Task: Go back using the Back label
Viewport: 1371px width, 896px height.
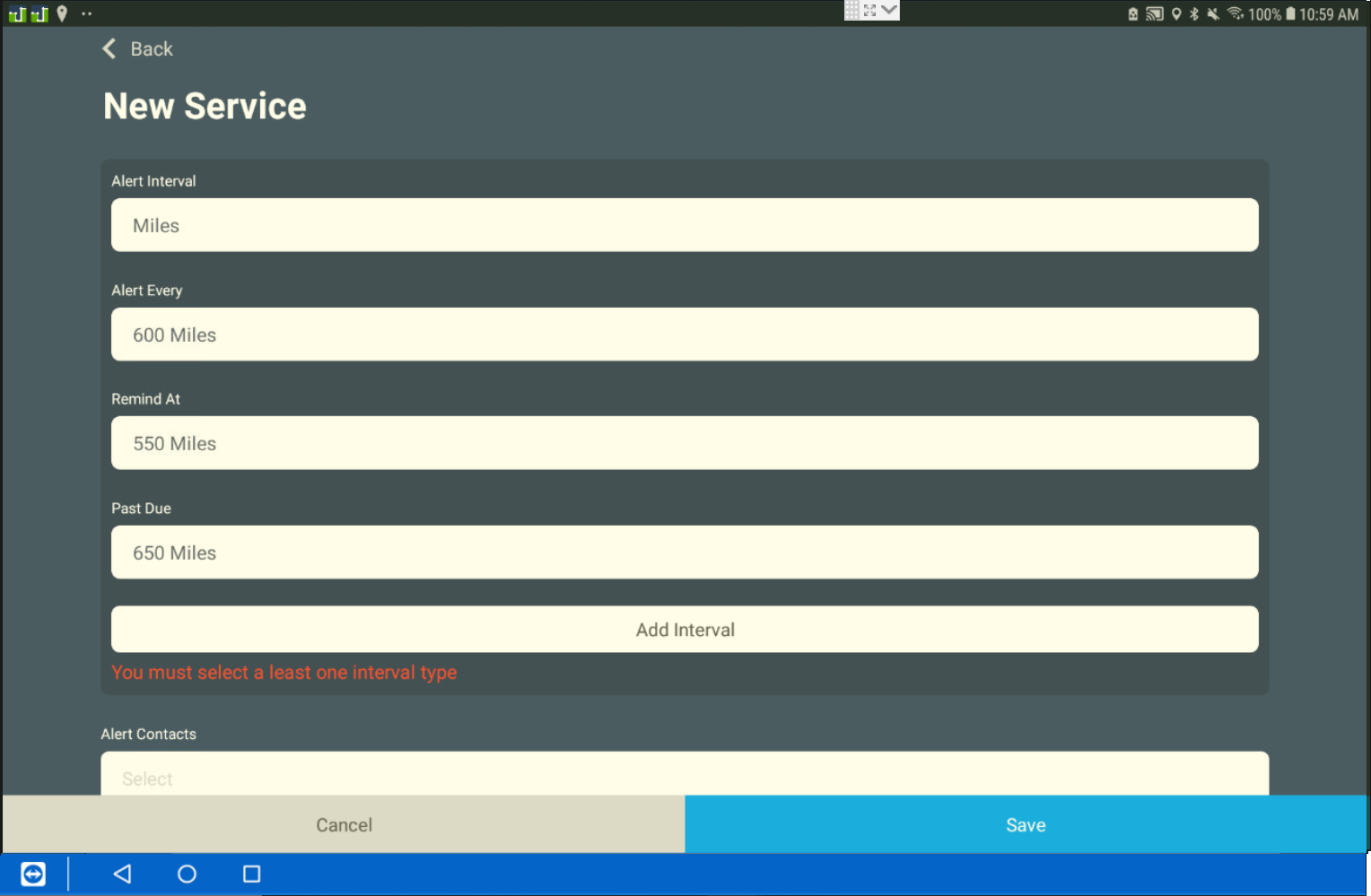Action: pyautogui.click(x=152, y=49)
